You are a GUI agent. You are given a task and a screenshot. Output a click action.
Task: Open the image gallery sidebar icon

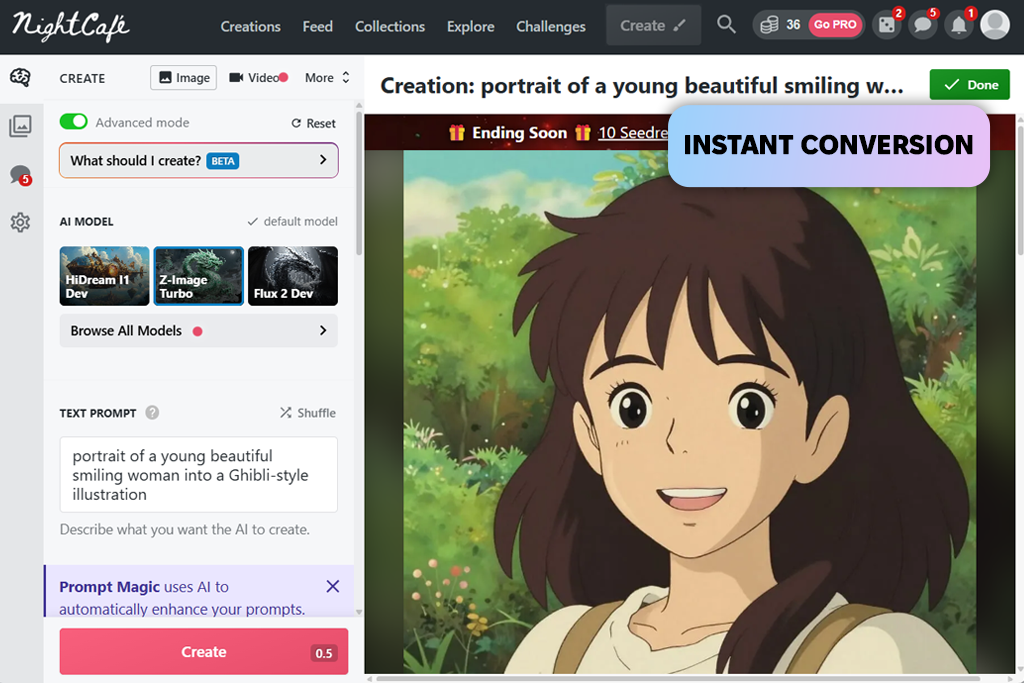(x=20, y=126)
